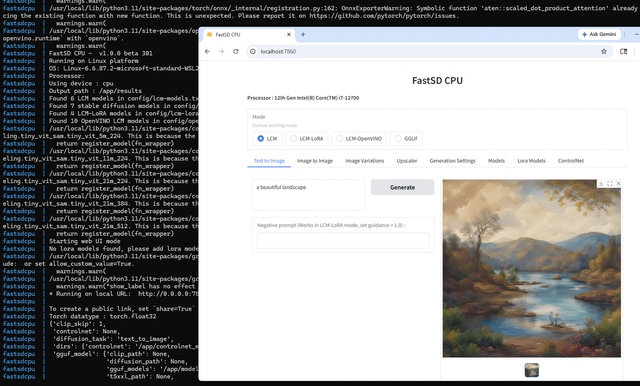Click terminal line "'diffusion_task': 'text_to_image'"
Screen dimensions: 640x386
click(113, 339)
